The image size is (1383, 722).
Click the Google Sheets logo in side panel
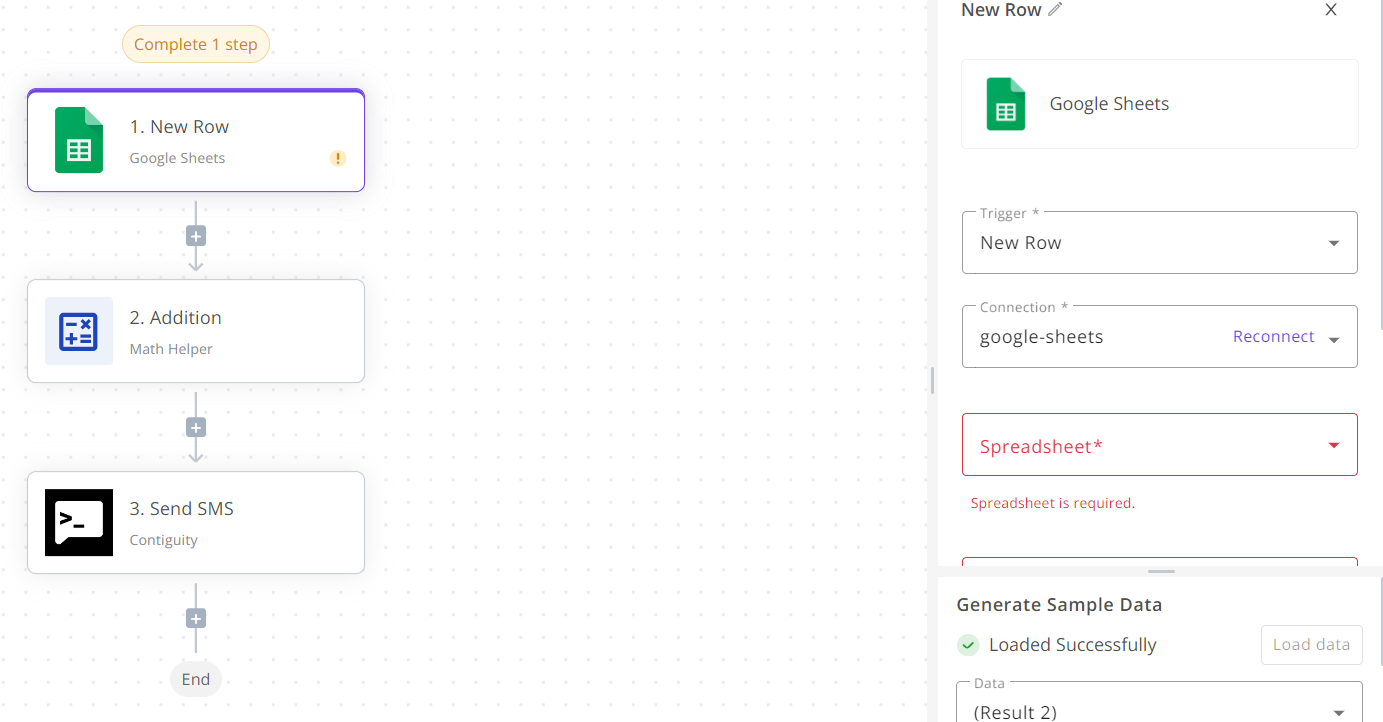click(x=1006, y=104)
